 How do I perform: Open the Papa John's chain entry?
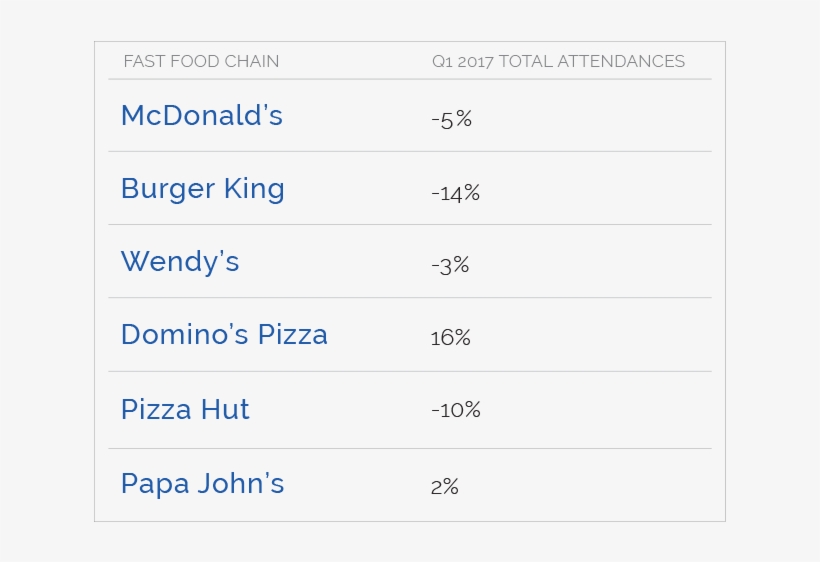202,484
